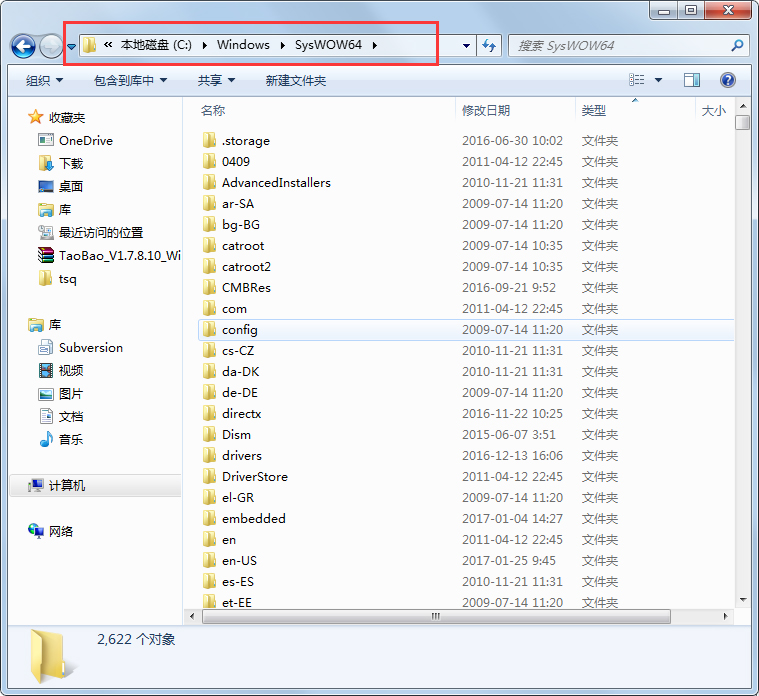Screen dimensions: 759x696
Task: Click the search magnifier icon
Action: pyautogui.click(x=737, y=46)
